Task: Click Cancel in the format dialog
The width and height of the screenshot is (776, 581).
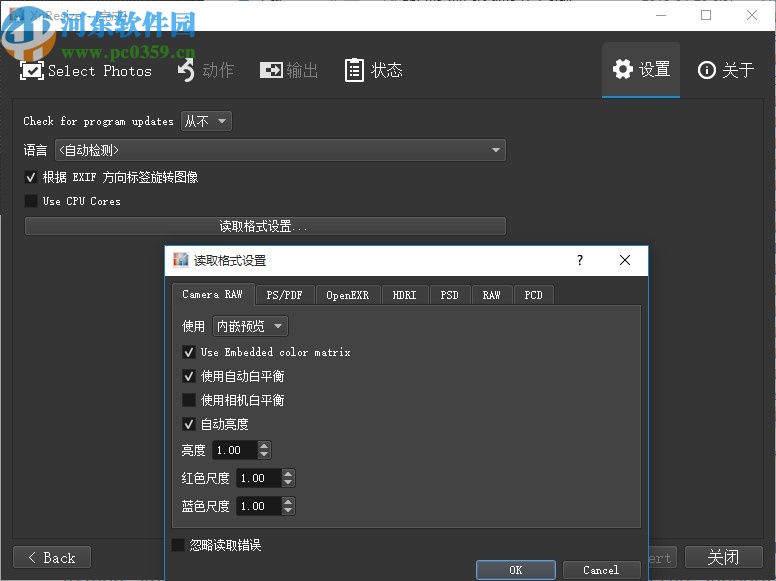Action: pyautogui.click(x=601, y=570)
